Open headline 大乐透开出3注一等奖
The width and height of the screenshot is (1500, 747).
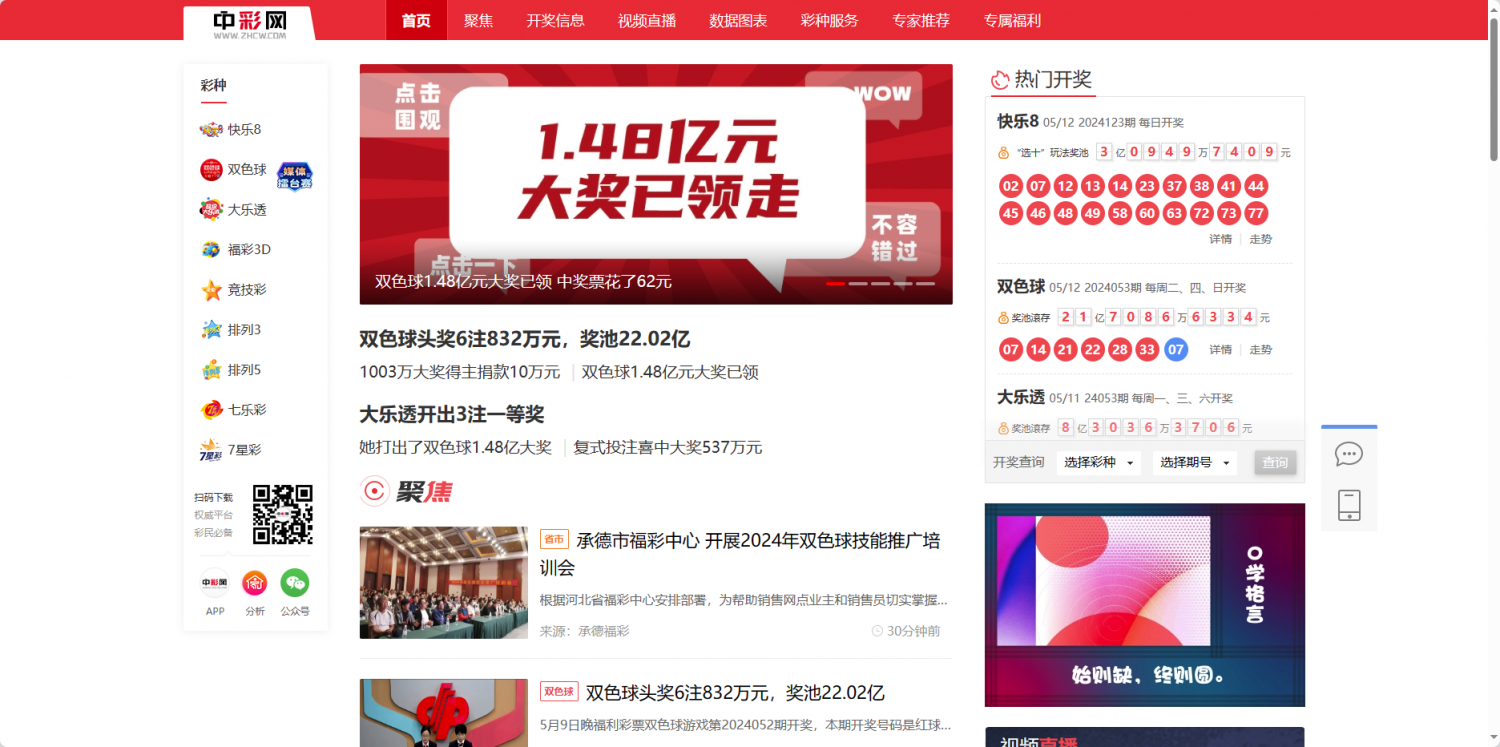tap(452, 414)
